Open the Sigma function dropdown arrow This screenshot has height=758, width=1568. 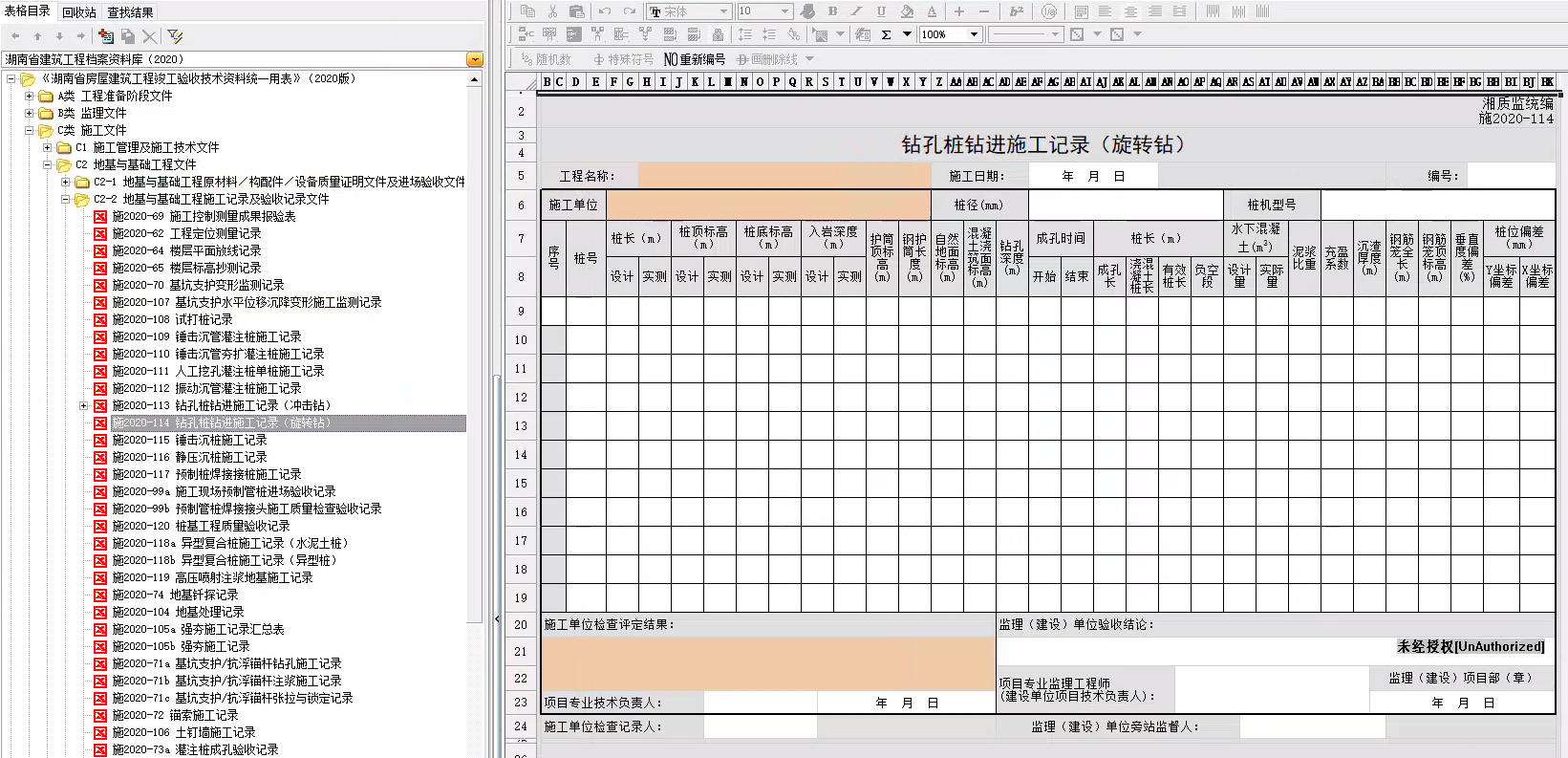tap(907, 34)
